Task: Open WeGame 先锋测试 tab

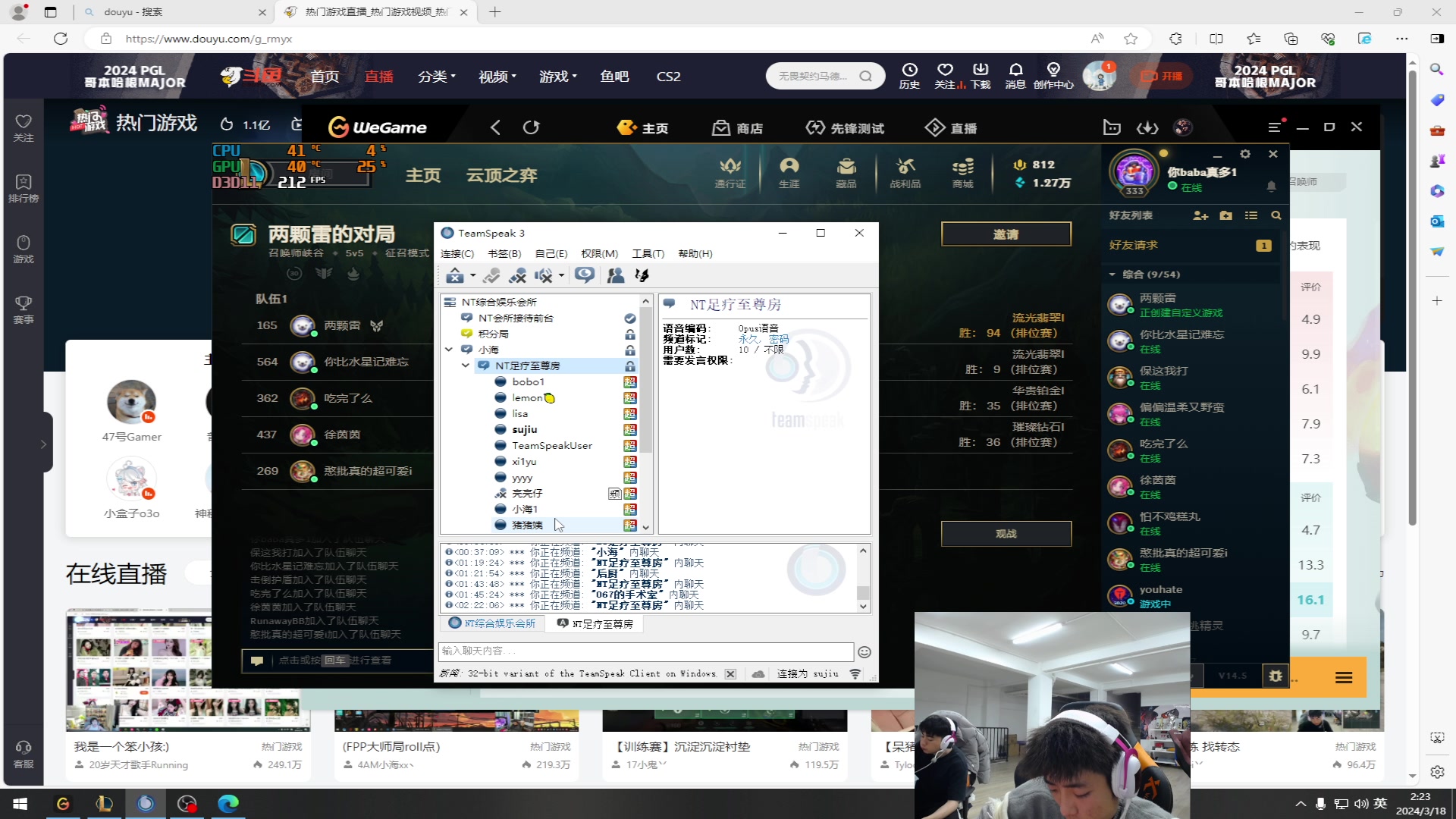Action: click(845, 128)
